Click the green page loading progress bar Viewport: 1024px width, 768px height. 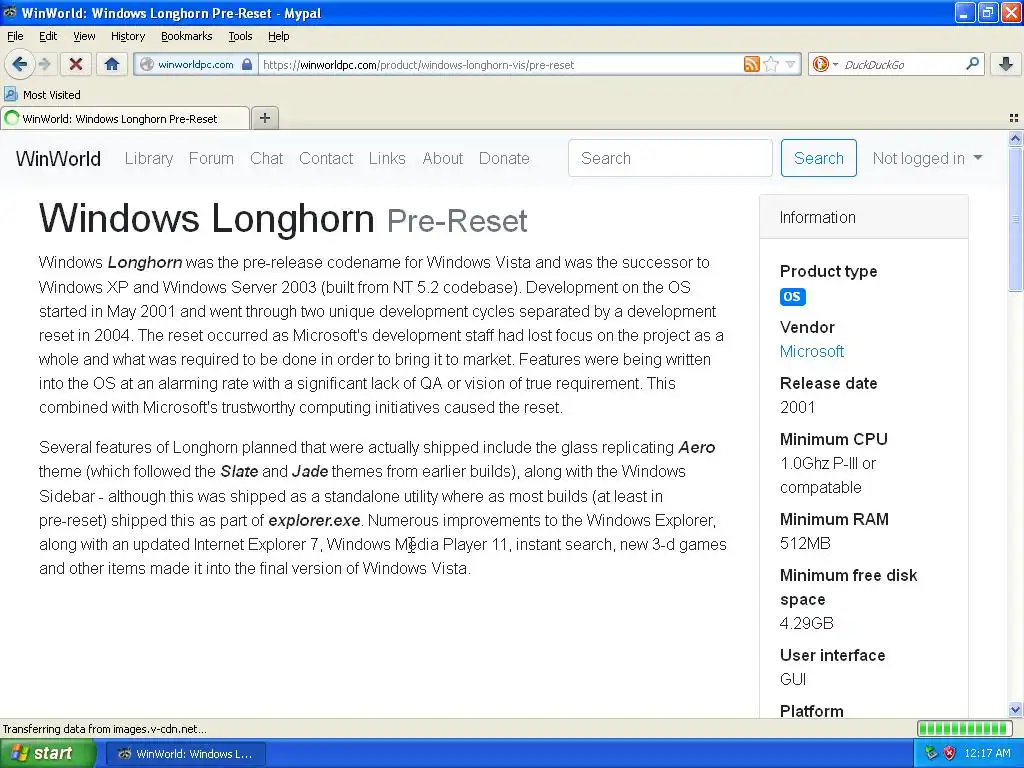(x=964, y=728)
